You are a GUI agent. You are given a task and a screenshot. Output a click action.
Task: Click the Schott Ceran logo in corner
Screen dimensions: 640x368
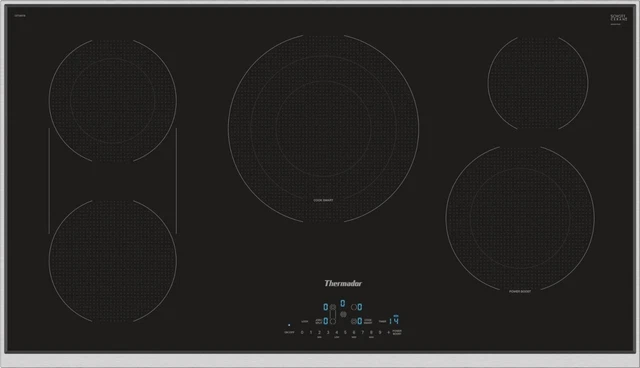(618, 18)
